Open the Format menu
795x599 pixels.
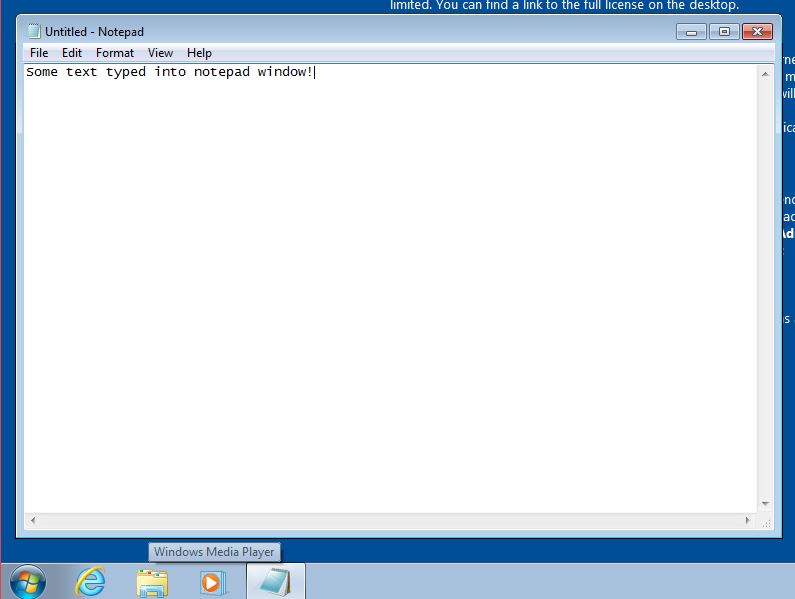(115, 53)
